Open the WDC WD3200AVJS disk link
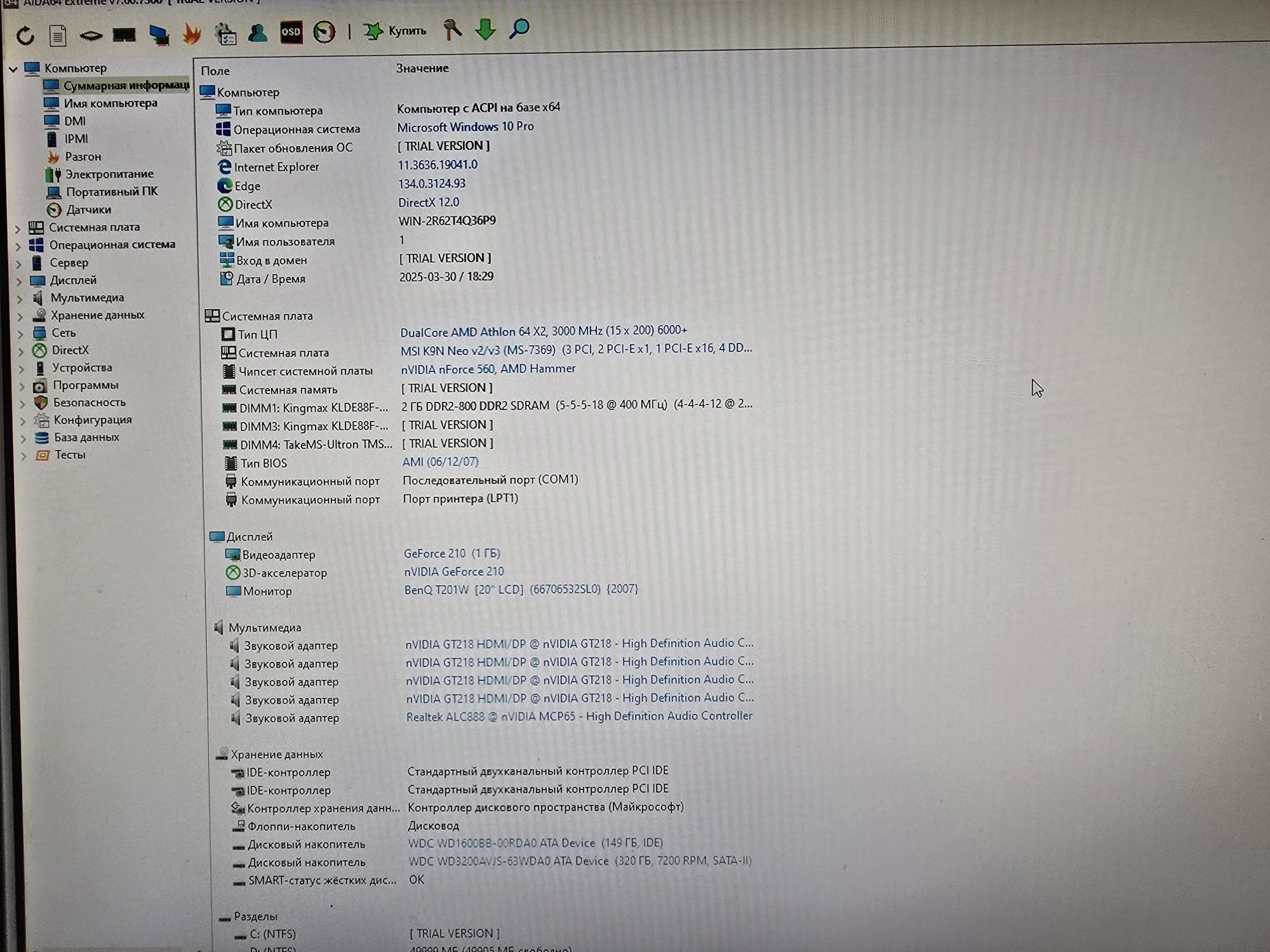Image resolution: width=1270 pixels, height=952 pixels. (580, 861)
